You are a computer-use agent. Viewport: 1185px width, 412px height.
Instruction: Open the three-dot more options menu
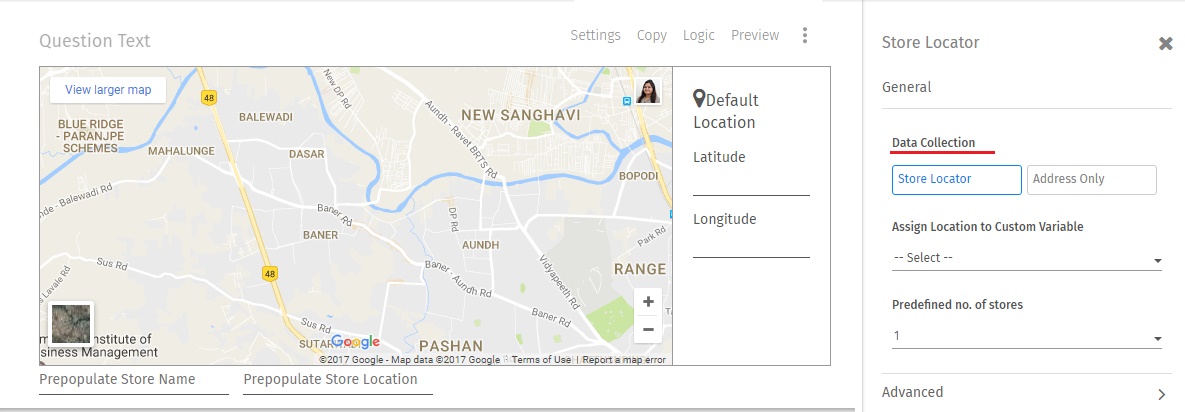point(805,36)
